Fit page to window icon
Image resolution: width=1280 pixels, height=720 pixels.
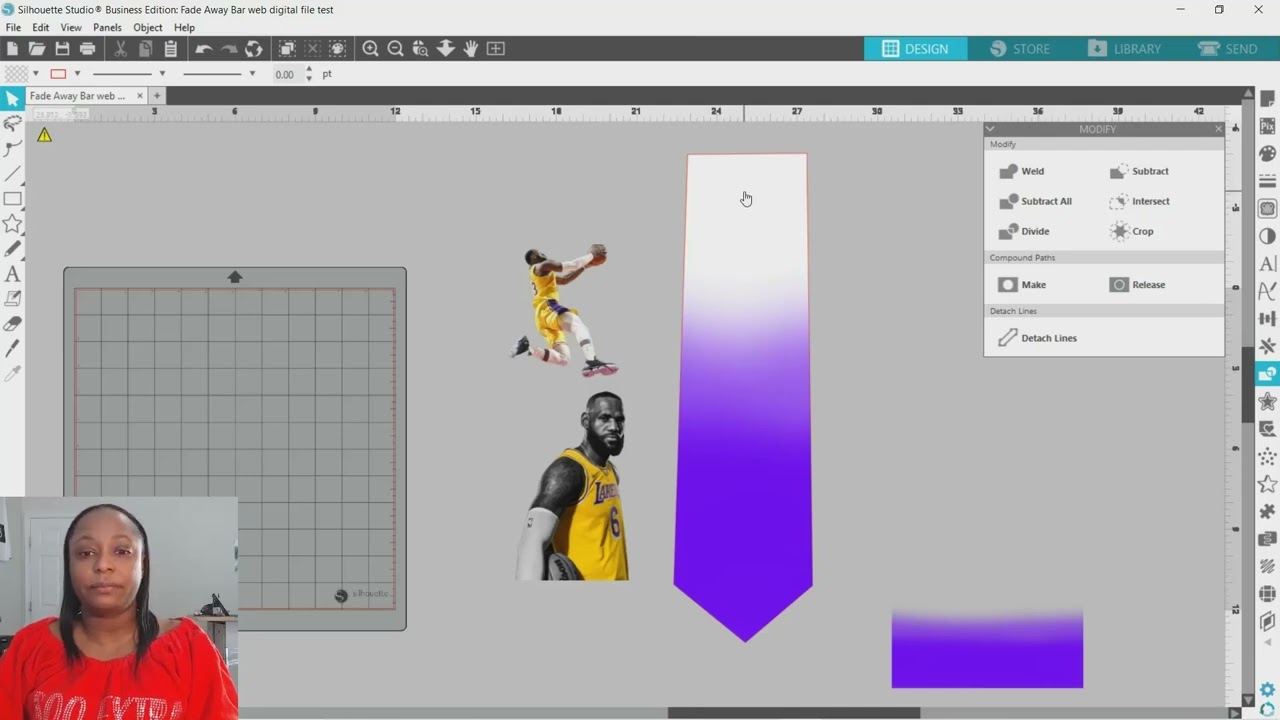pos(495,48)
